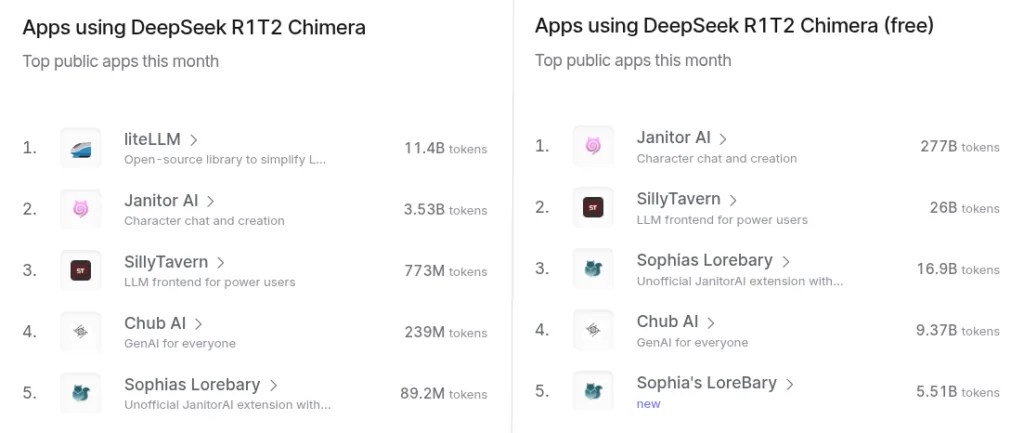Screen dimensions: 1024x433
Task: Click '5.51B tokens' value
Action: [x=958, y=392]
